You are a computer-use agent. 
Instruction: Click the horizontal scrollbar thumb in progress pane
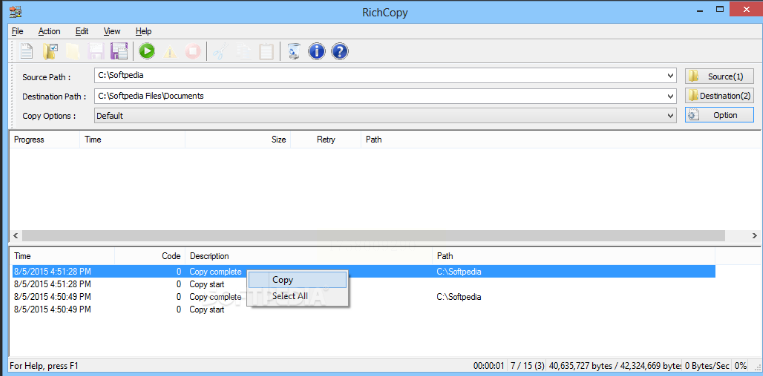point(373,235)
